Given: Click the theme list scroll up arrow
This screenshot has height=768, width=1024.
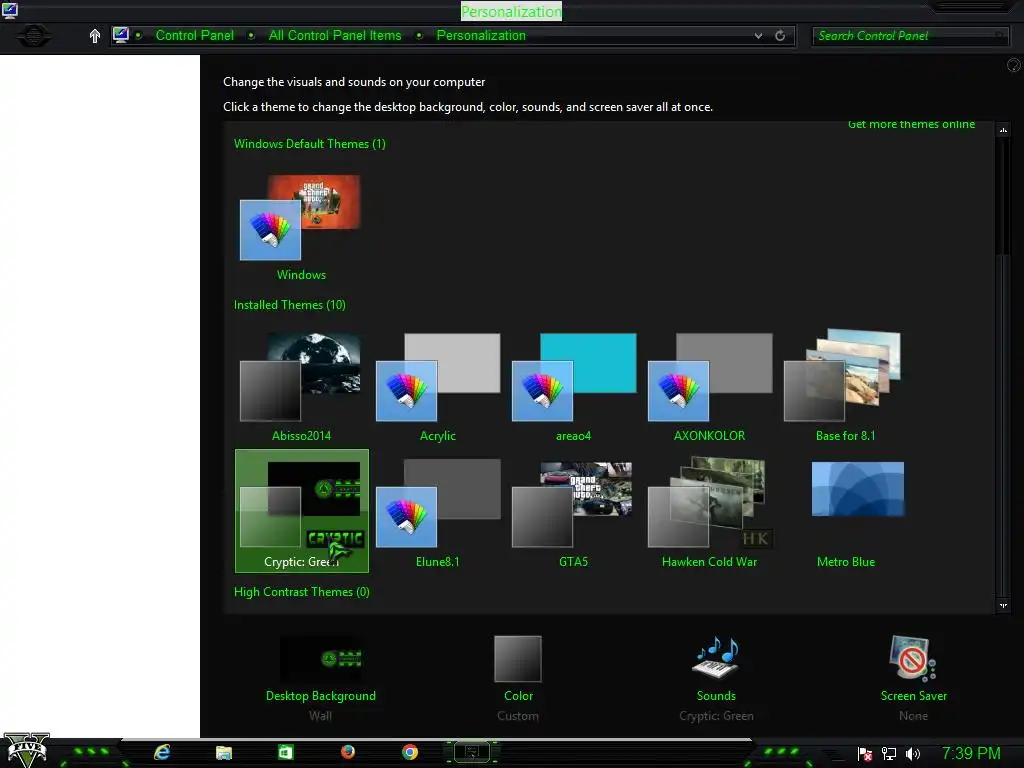Looking at the screenshot, I should pos(1003,130).
